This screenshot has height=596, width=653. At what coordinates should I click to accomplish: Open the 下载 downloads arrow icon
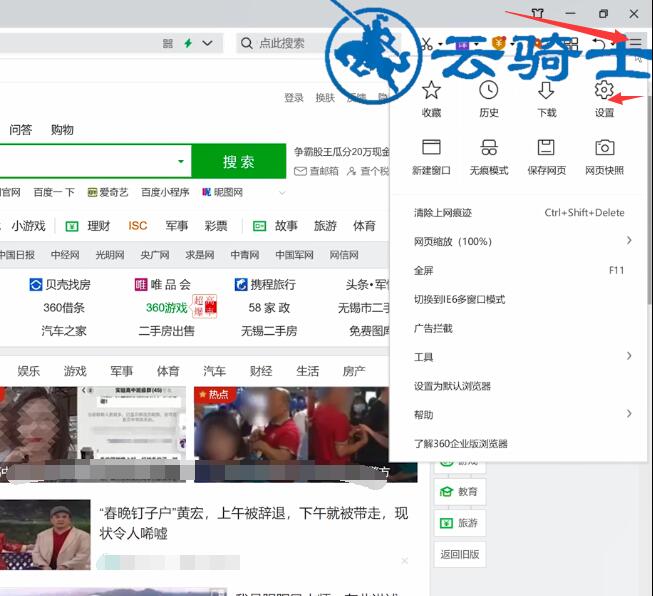pyautogui.click(x=546, y=90)
